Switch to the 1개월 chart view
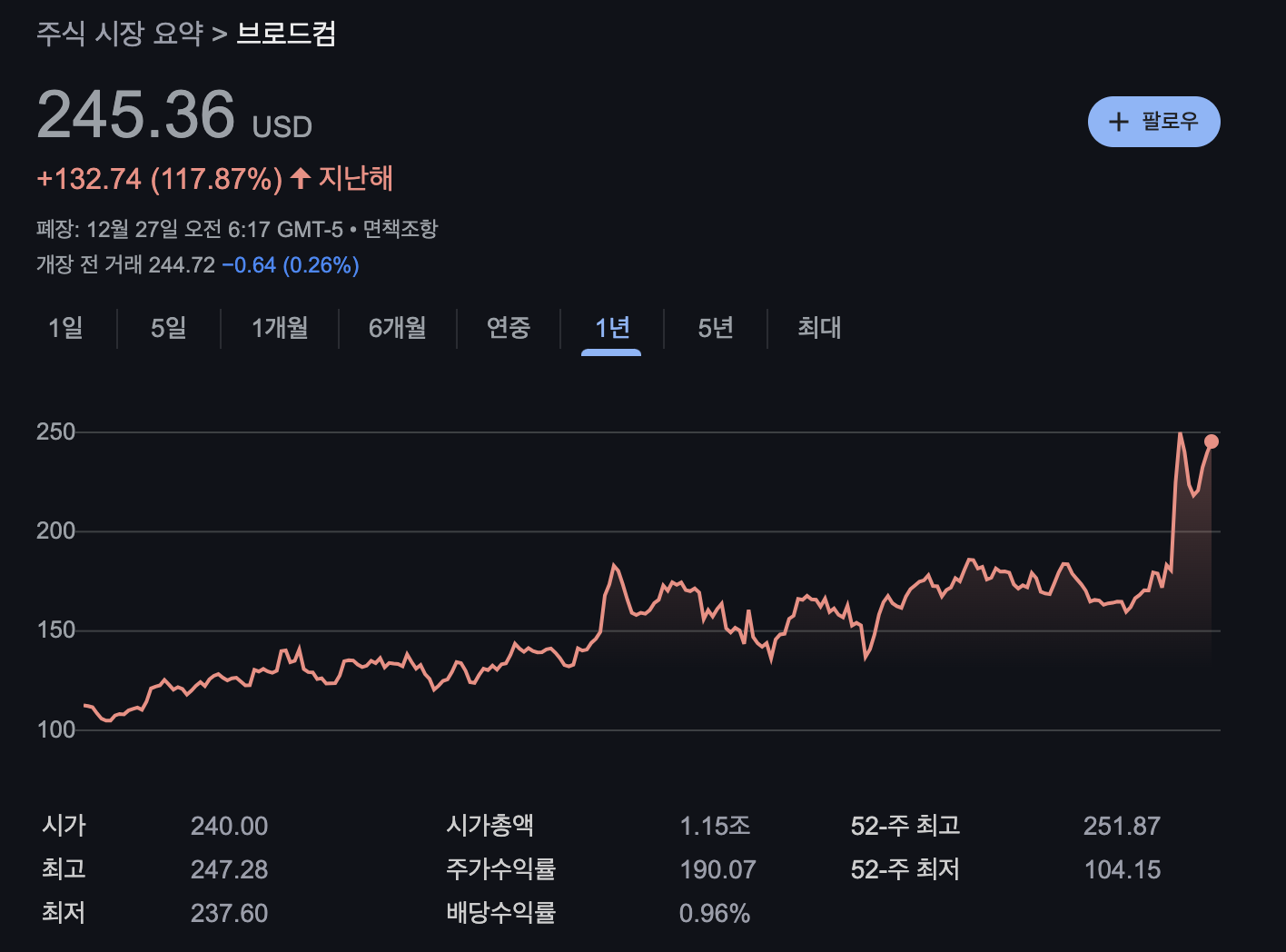This screenshot has width=1286, height=952. pyautogui.click(x=279, y=329)
